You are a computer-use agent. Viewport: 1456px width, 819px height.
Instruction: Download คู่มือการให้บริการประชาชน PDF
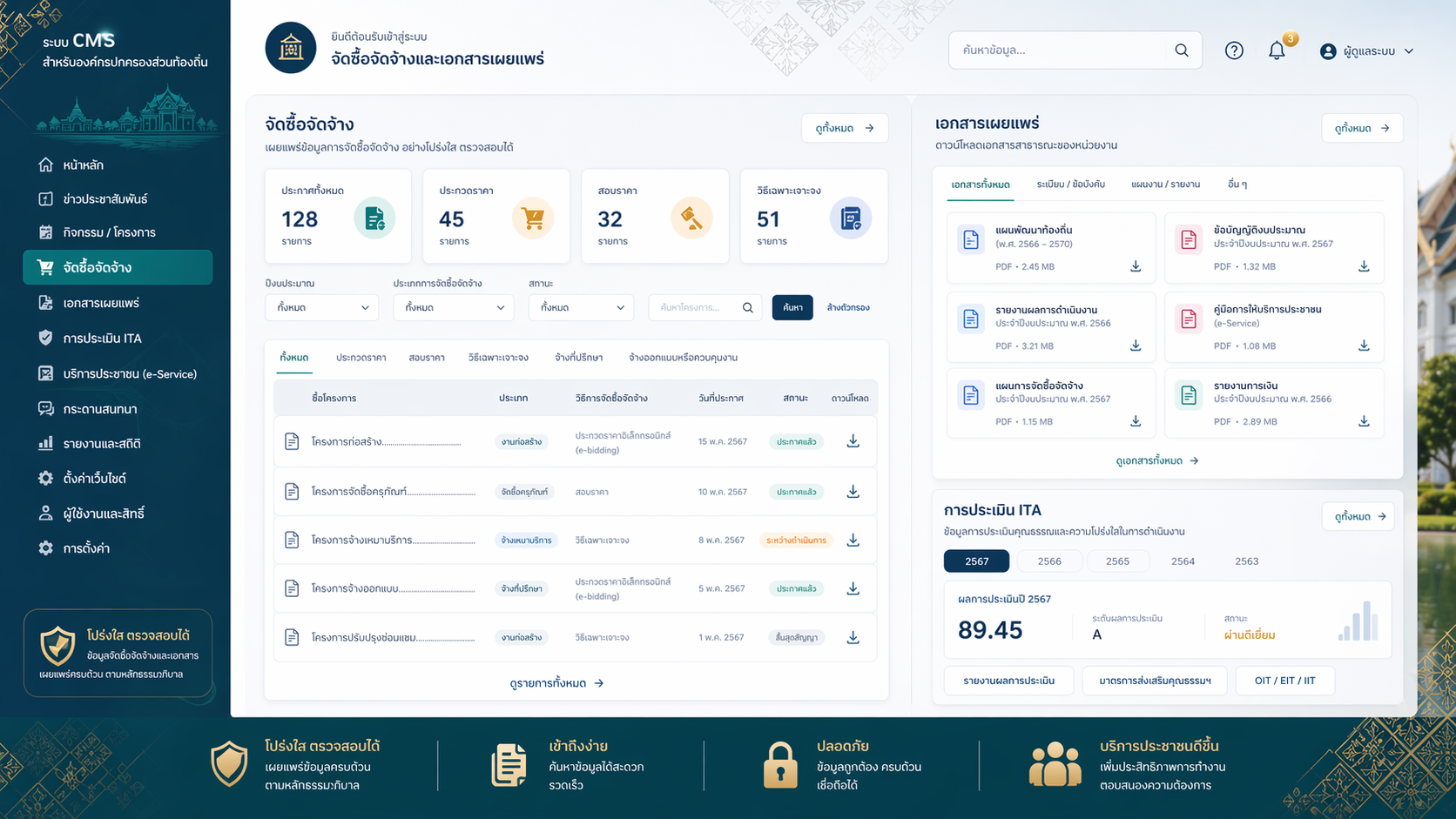pyautogui.click(x=1364, y=346)
